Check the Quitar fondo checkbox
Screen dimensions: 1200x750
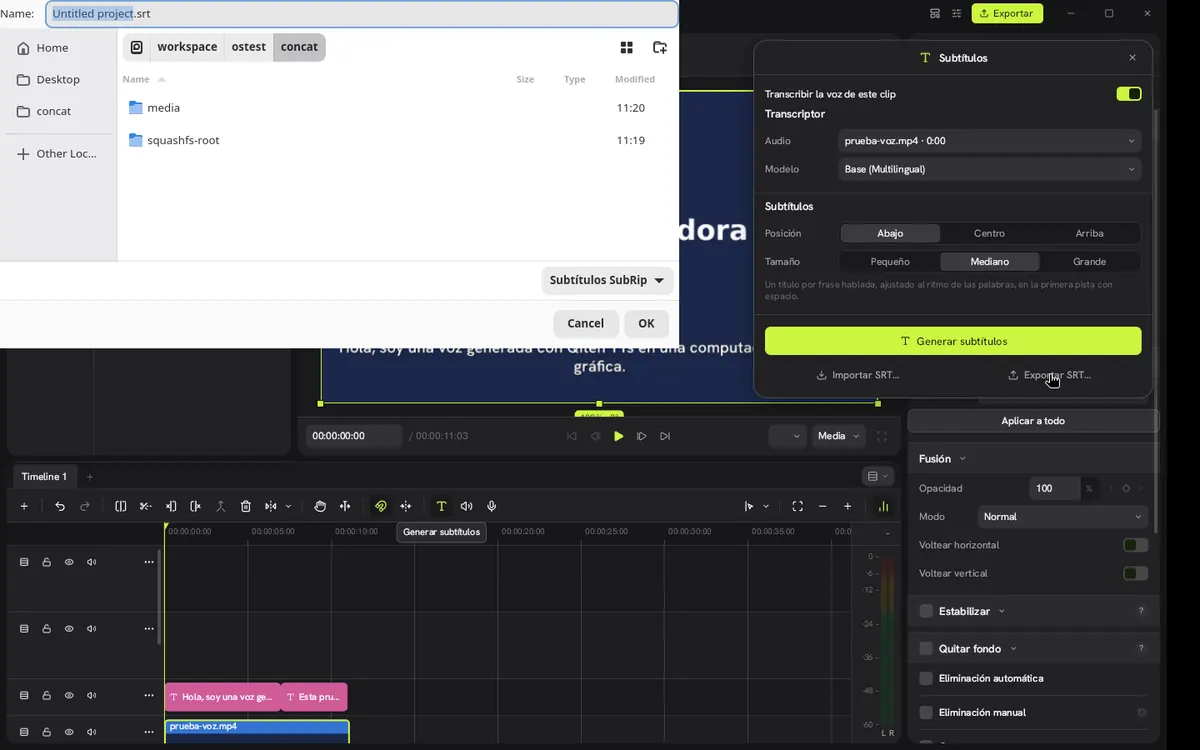pyautogui.click(x=926, y=649)
